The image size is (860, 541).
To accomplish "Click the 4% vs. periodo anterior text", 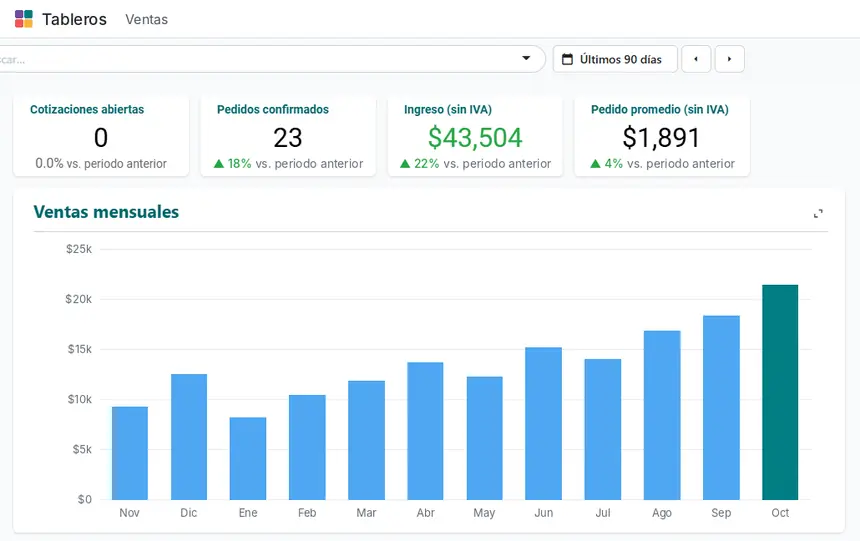I will (662, 164).
